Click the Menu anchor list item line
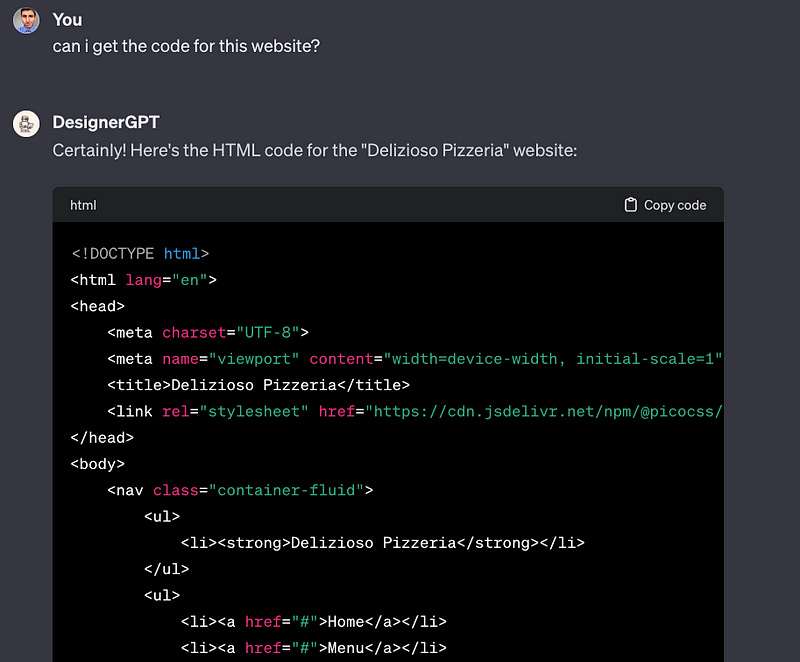800x662 pixels. (314, 648)
